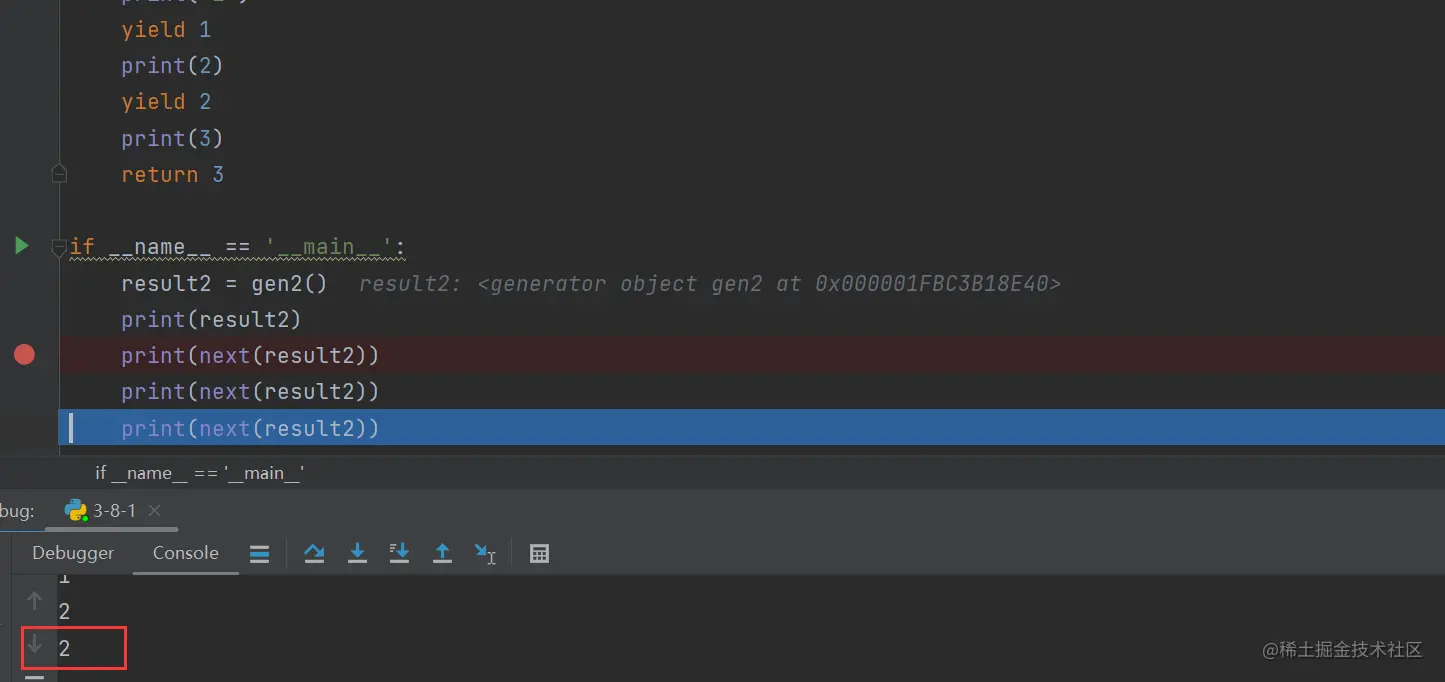The width and height of the screenshot is (1445, 682).
Task: Open the Evaluate Expression calculator icon
Action: (x=539, y=553)
